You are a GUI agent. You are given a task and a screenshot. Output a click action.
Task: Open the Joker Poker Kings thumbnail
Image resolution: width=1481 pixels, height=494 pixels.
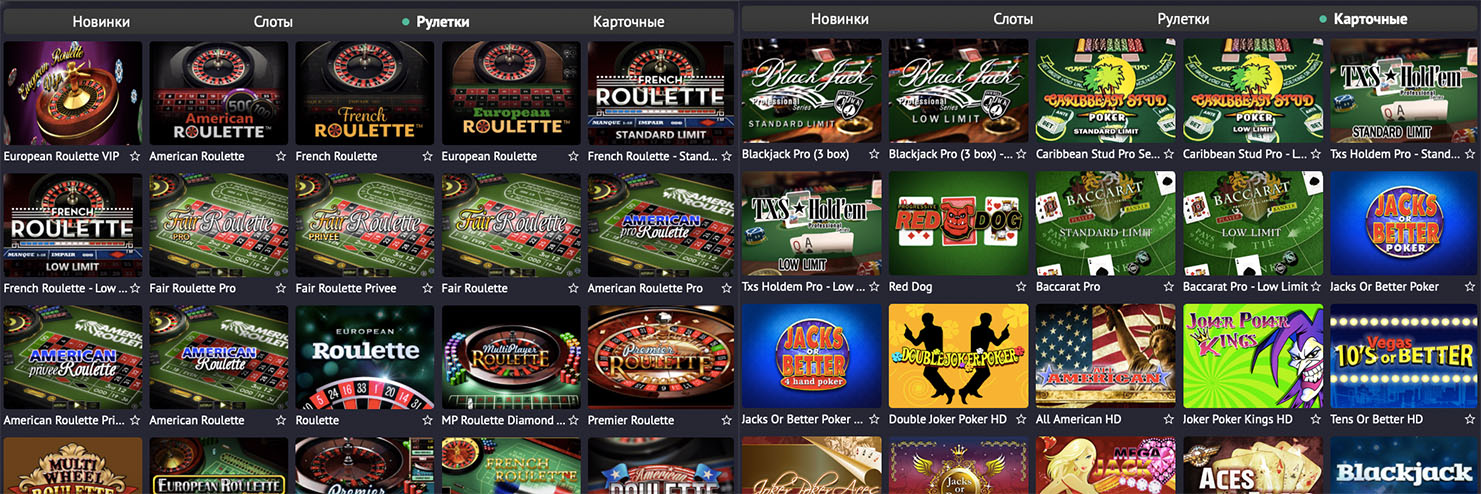coord(1252,356)
